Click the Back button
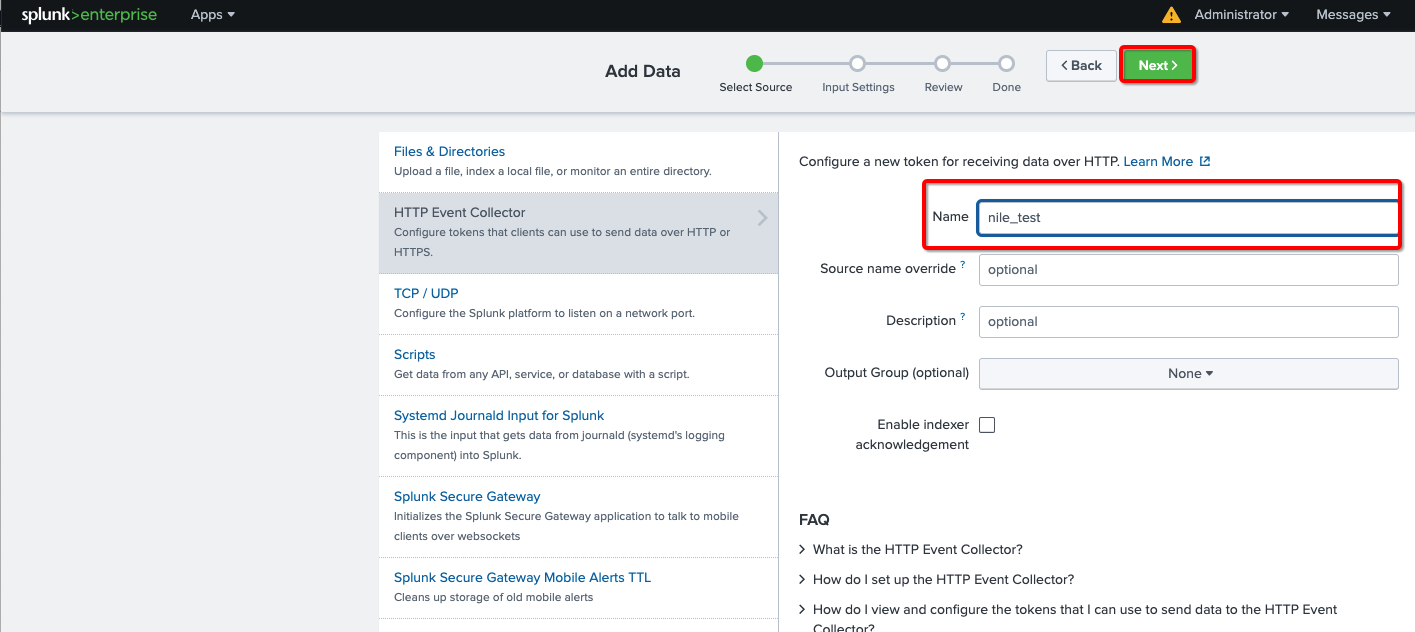Image resolution: width=1415 pixels, height=632 pixels. pos(1081,65)
